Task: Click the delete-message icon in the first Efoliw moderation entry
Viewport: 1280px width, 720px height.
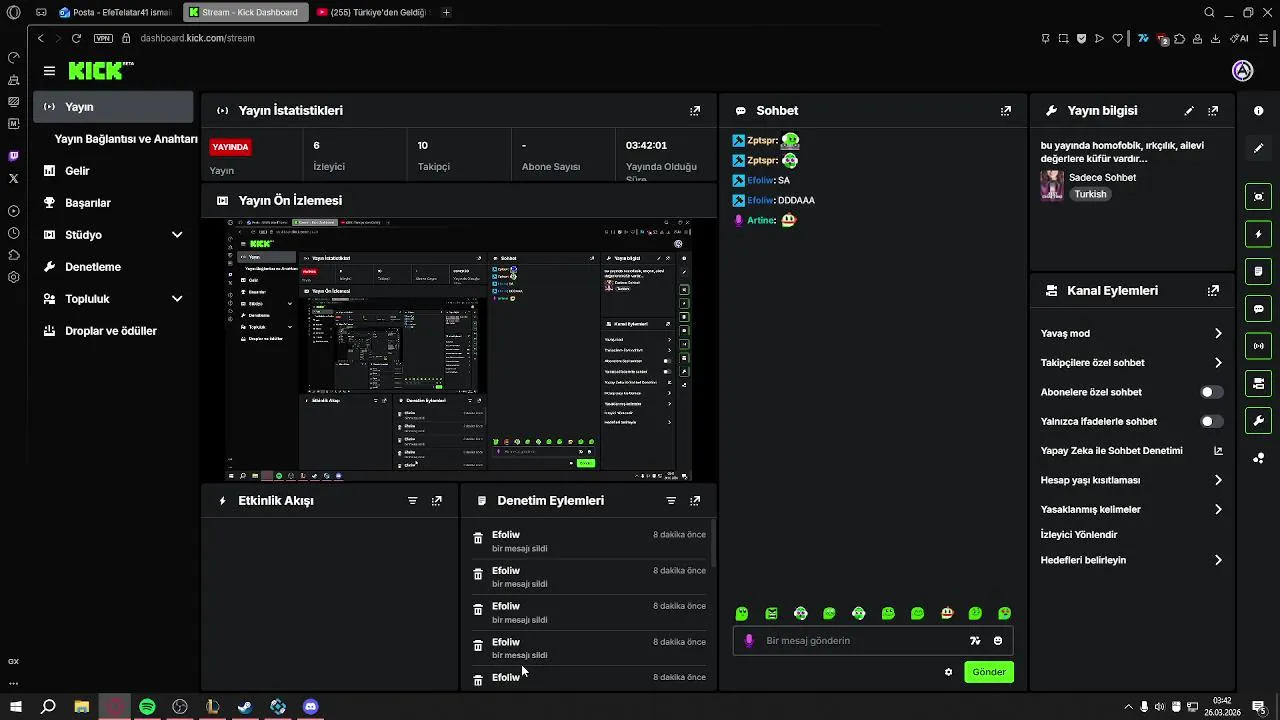Action: click(x=478, y=538)
